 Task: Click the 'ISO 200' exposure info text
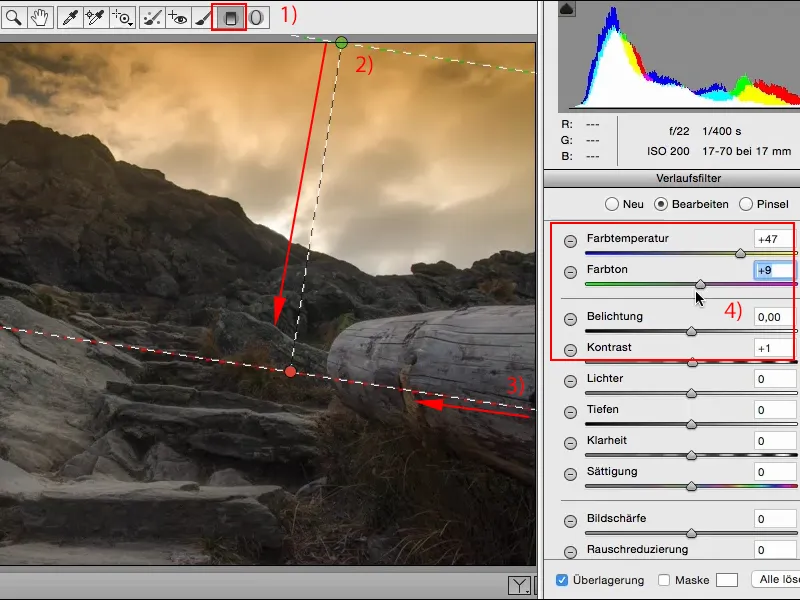tap(668, 152)
